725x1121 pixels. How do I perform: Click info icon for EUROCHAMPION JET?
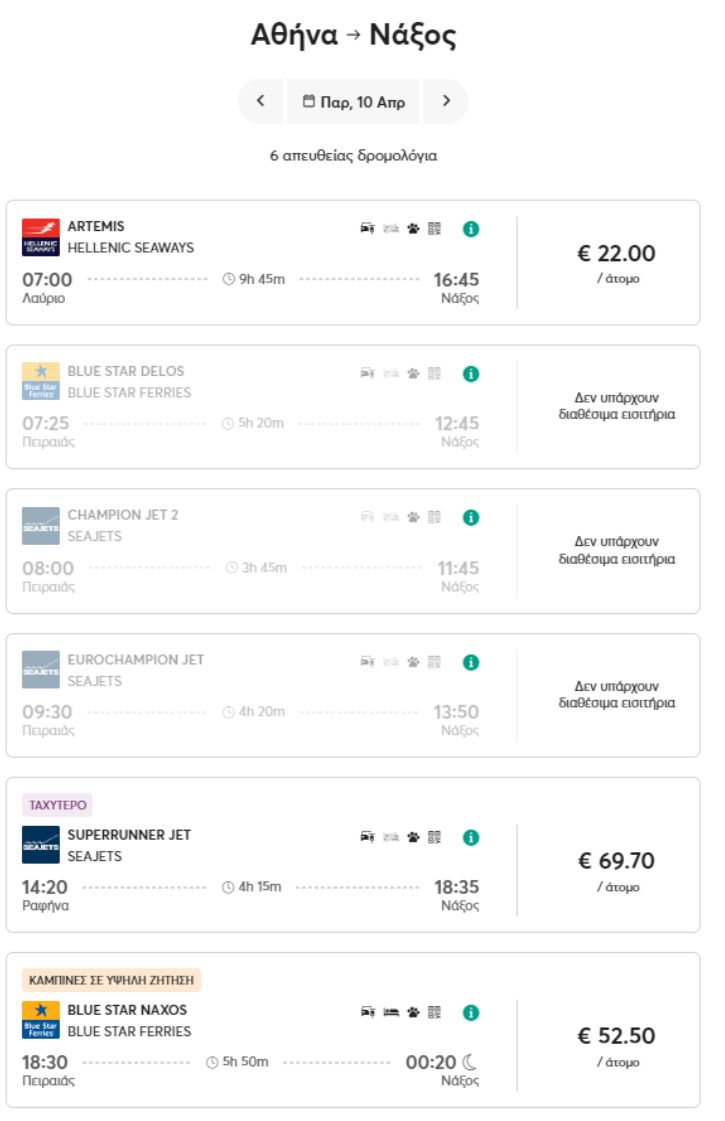click(x=471, y=662)
